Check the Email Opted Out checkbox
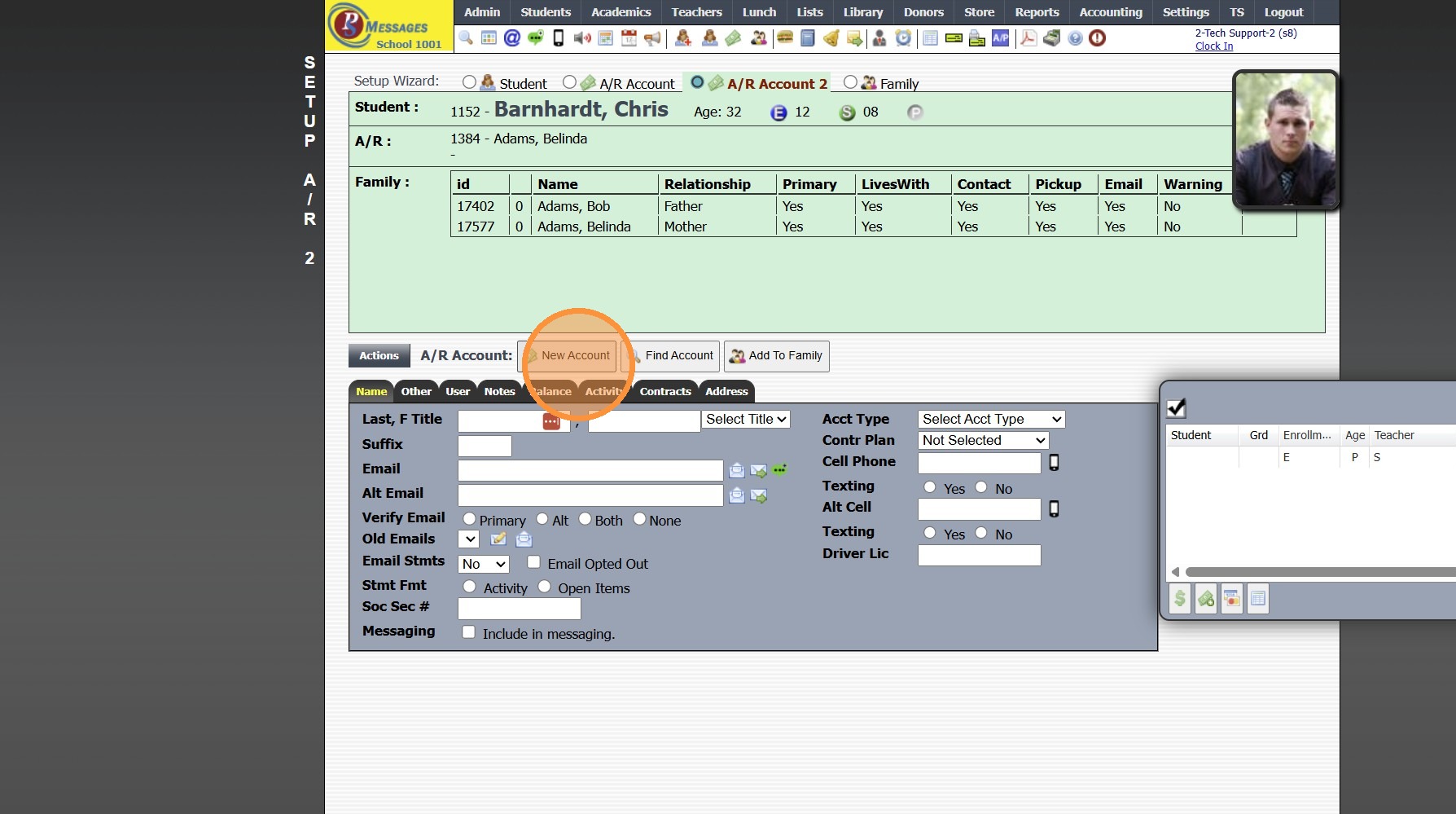Viewport: 1456px width, 814px height. tap(534, 562)
